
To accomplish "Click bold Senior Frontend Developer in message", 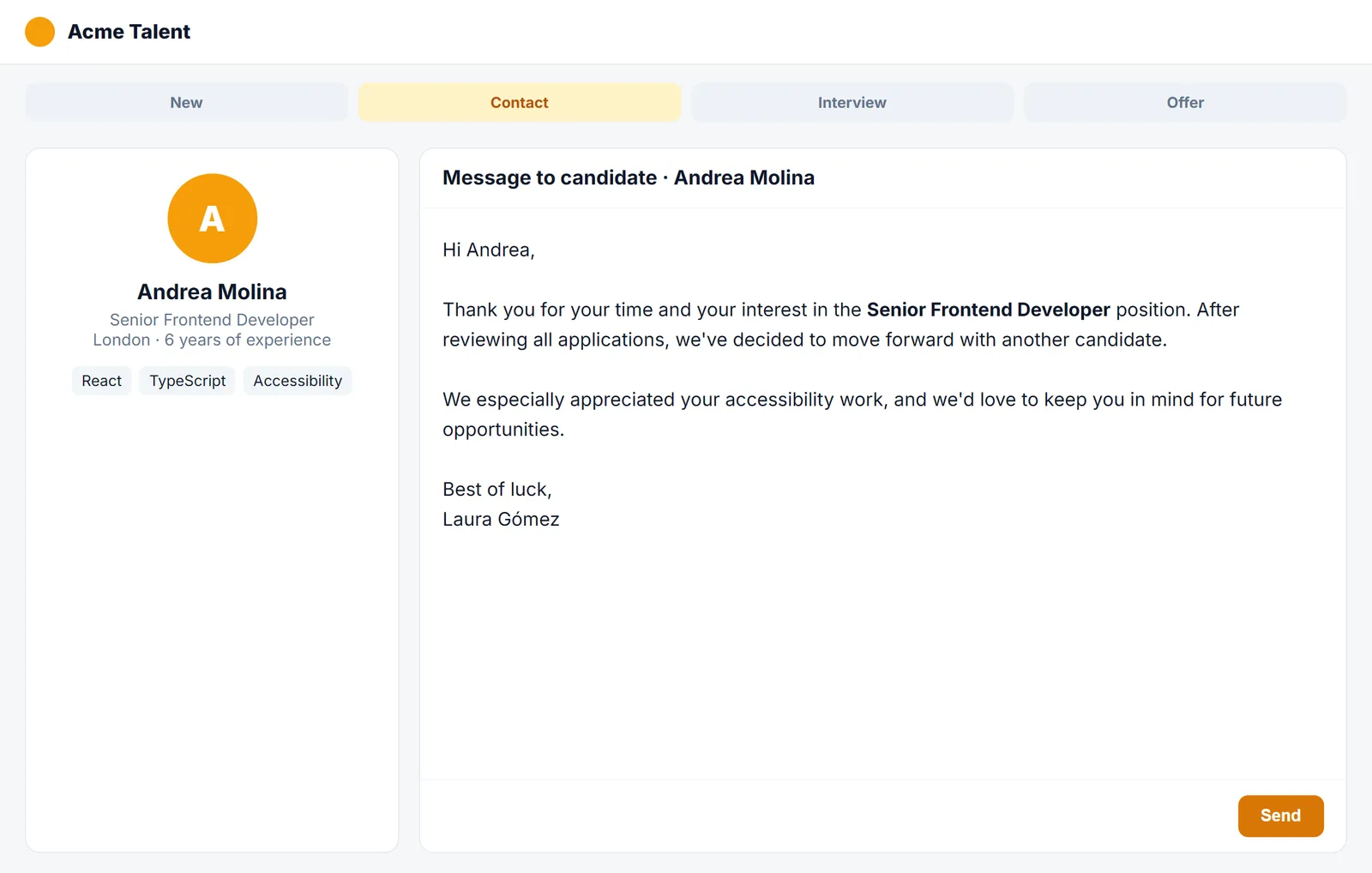I will [988, 310].
